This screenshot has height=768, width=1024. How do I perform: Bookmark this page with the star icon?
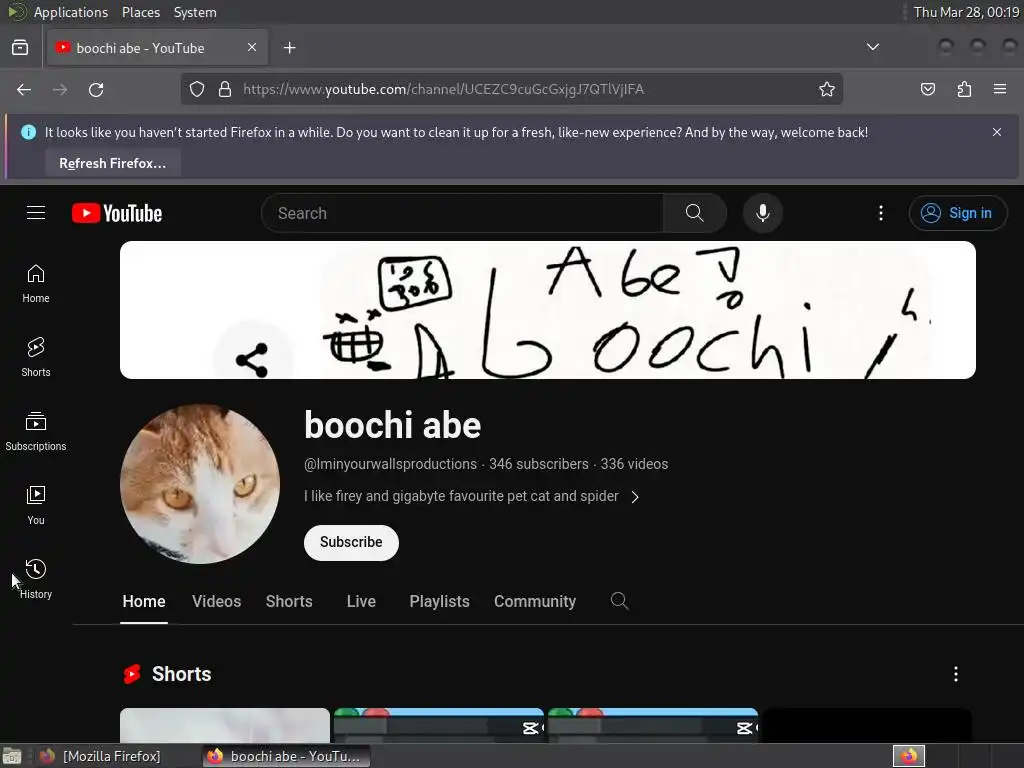pyautogui.click(x=827, y=89)
